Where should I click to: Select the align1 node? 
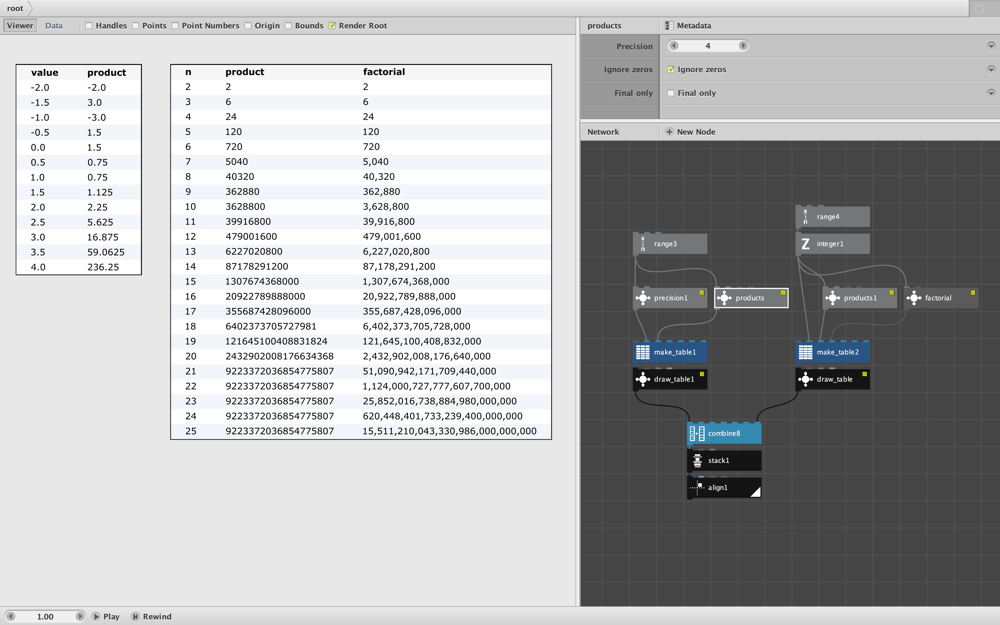coord(724,487)
